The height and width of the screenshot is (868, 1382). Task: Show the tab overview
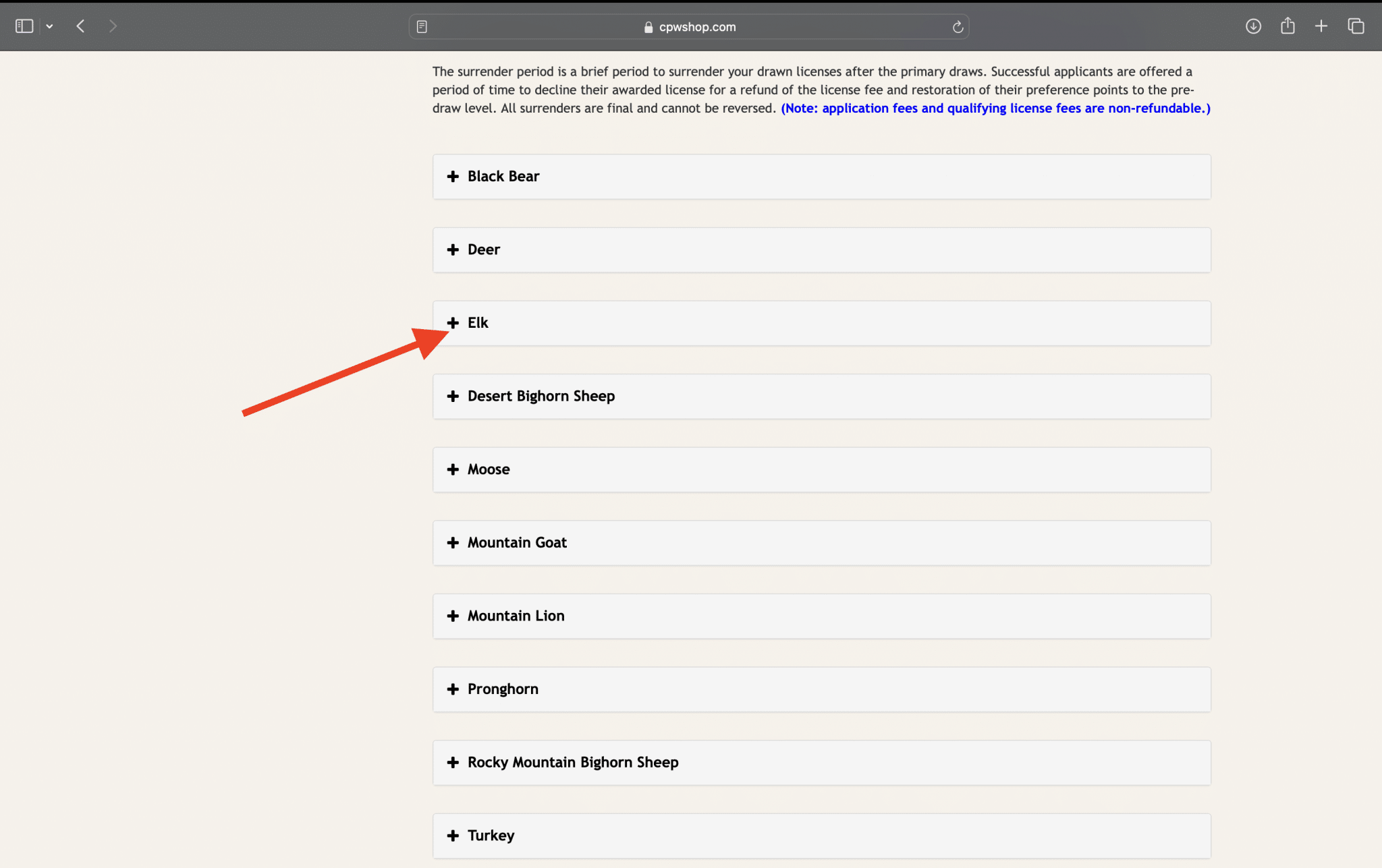point(1356,26)
